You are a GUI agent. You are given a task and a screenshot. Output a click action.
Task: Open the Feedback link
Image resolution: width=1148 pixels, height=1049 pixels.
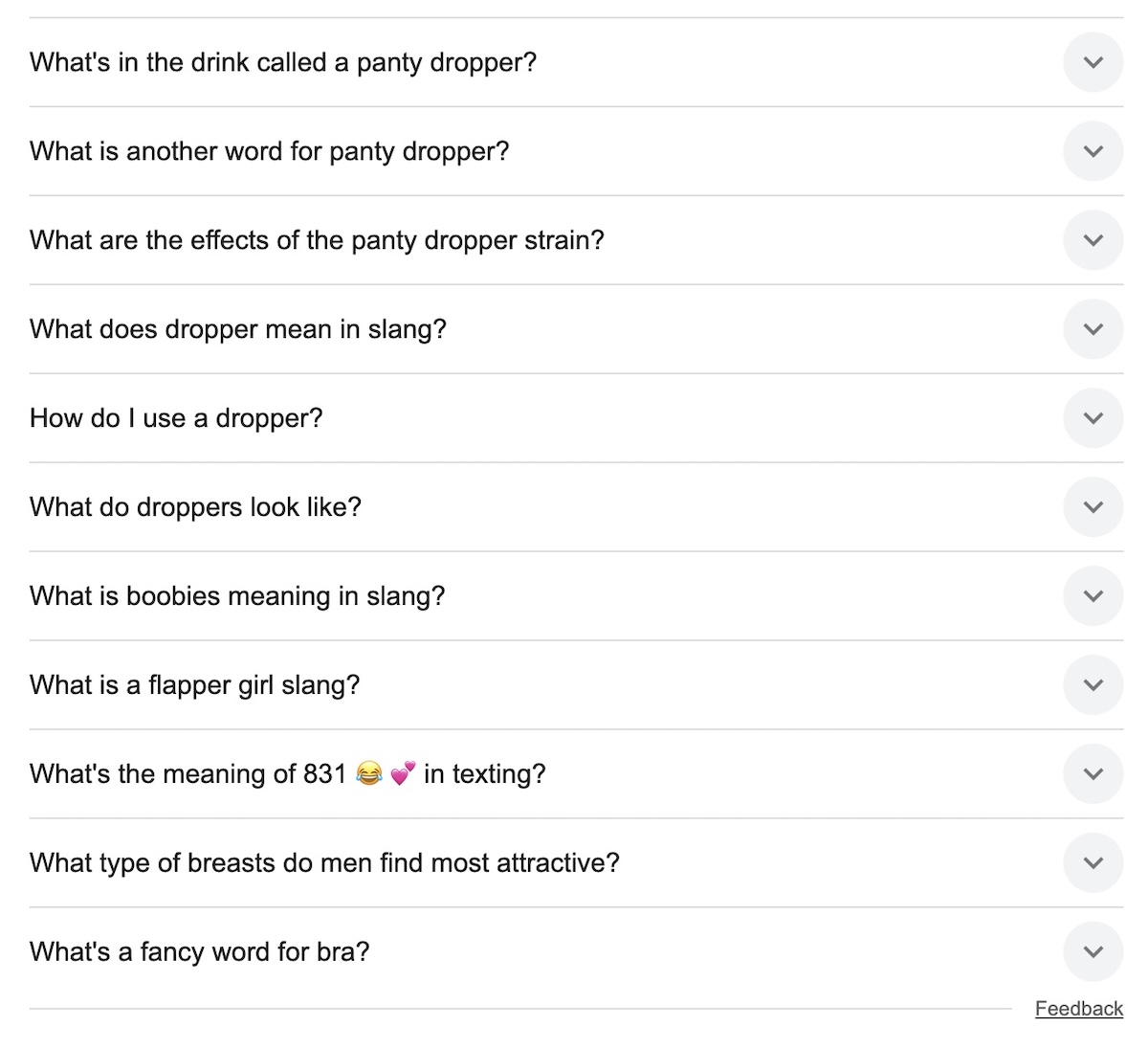1078,1009
